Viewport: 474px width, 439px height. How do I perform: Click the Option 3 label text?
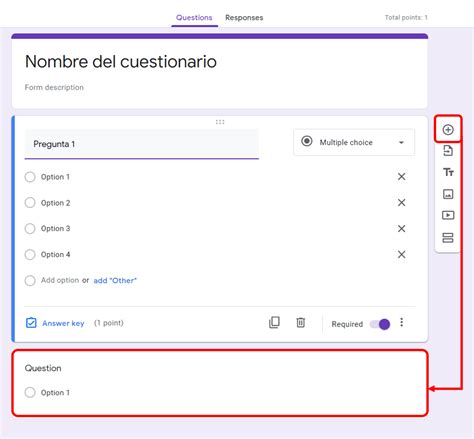pyautogui.click(x=55, y=228)
